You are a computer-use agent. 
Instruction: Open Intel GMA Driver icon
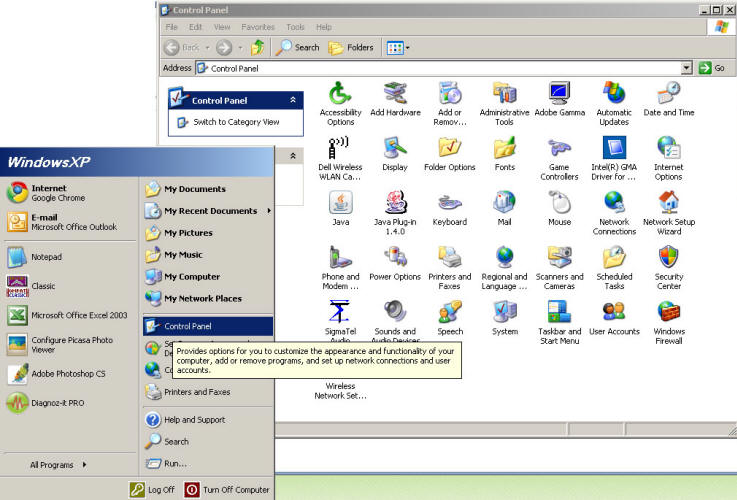pos(614,148)
